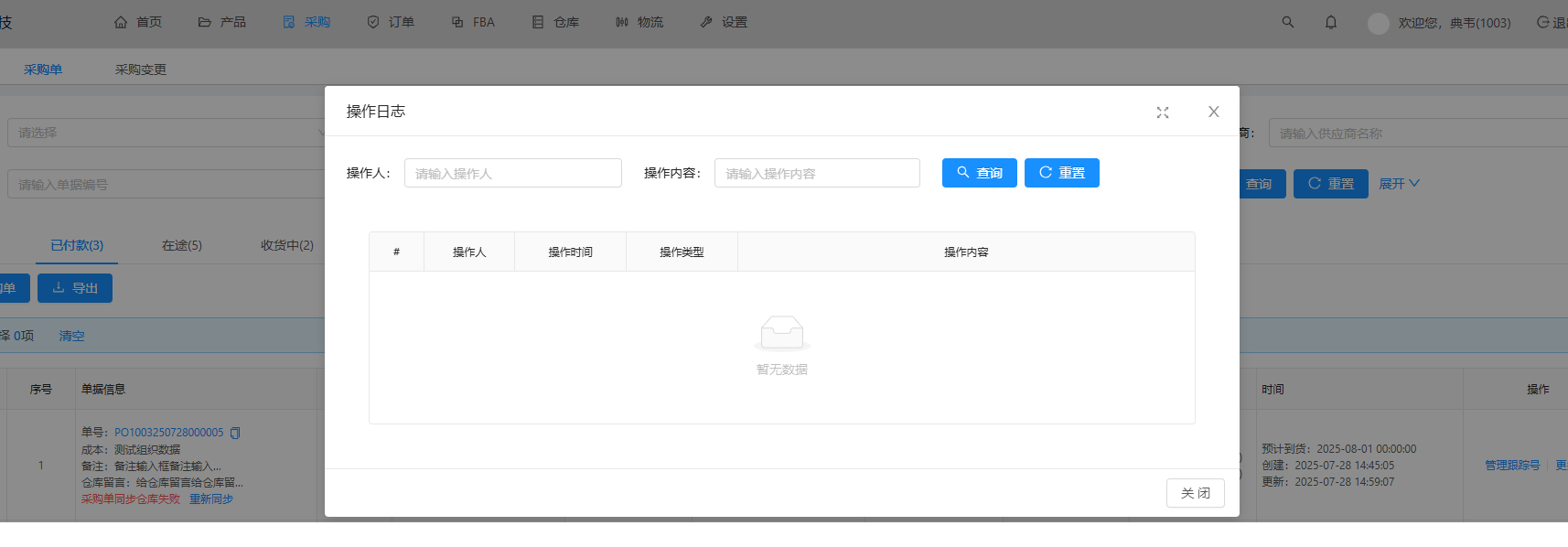Screen dimensions: 1568x547
Task: Focus the 操作内容 input field
Action: [x=816, y=173]
